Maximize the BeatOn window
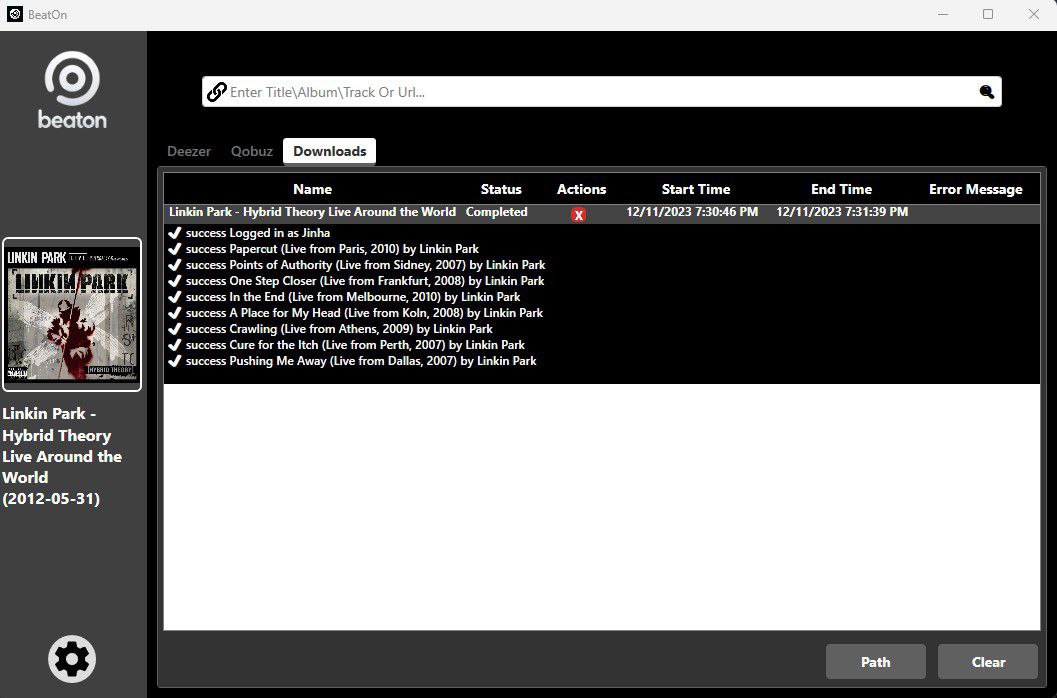This screenshot has height=698, width=1057. [x=988, y=14]
